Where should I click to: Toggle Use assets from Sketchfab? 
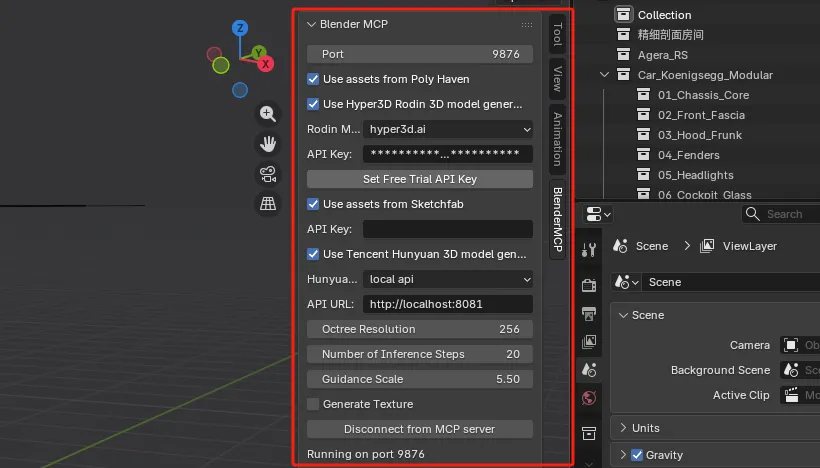point(313,204)
